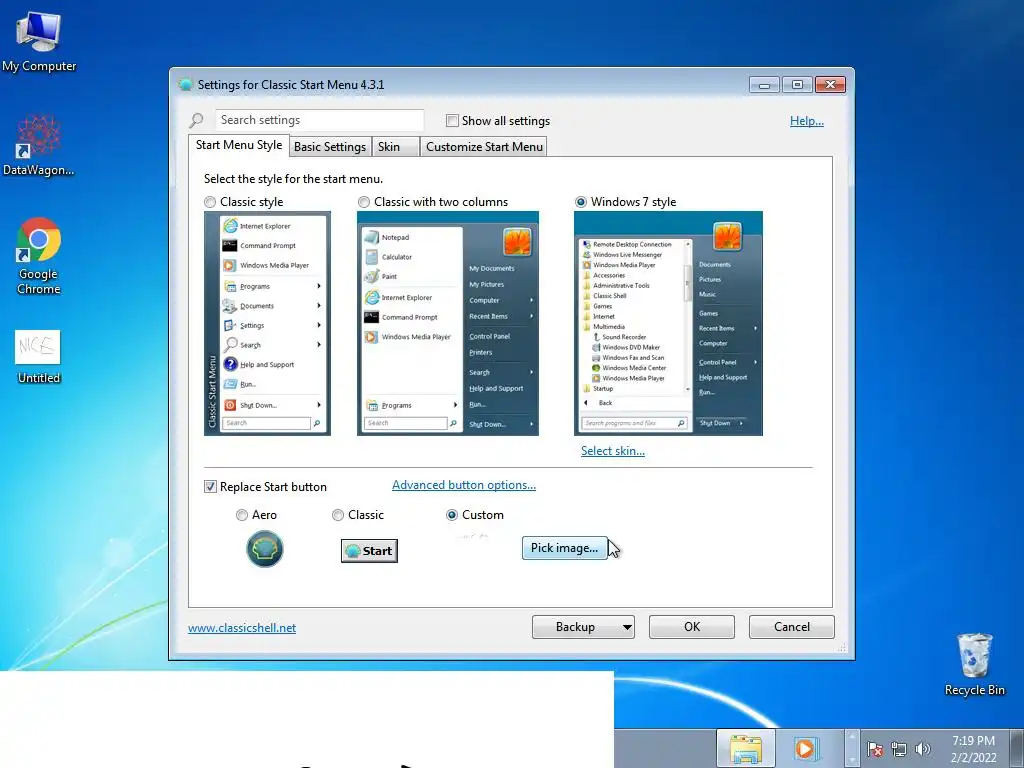Viewport: 1024px width, 768px height.
Task: Open the Recycle Bin on the desktop
Action: coord(974,664)
